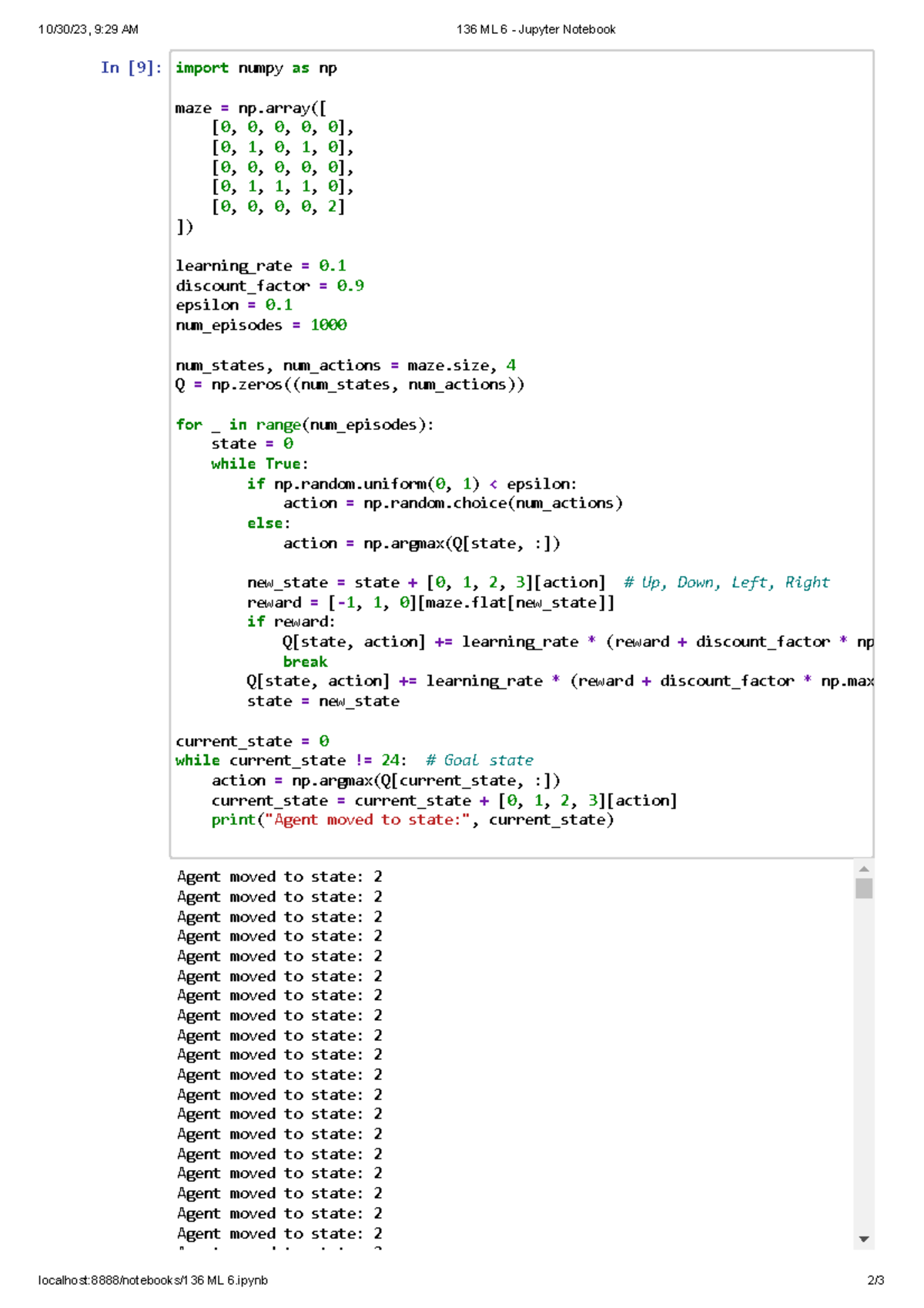Image resolution: width=924 pixels, height=1308 pixels.
Task: Click the localhost:8888 notebook URL in the footer
Action: click(152, 1280)
